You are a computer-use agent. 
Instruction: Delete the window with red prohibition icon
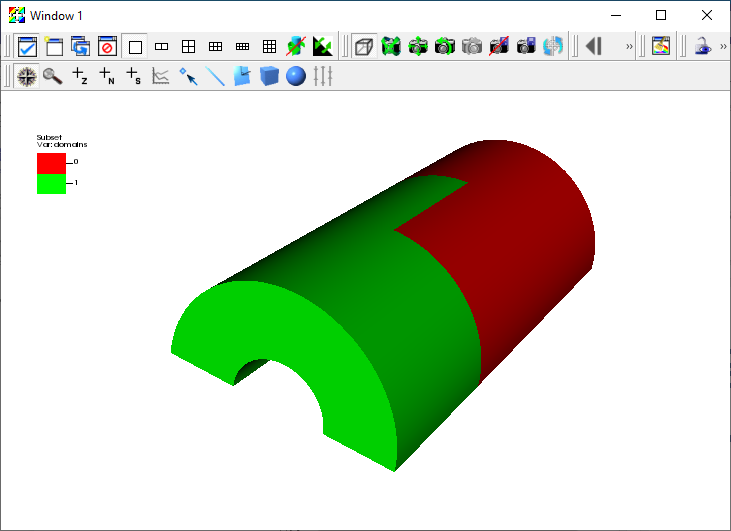[x=107, y=46]
